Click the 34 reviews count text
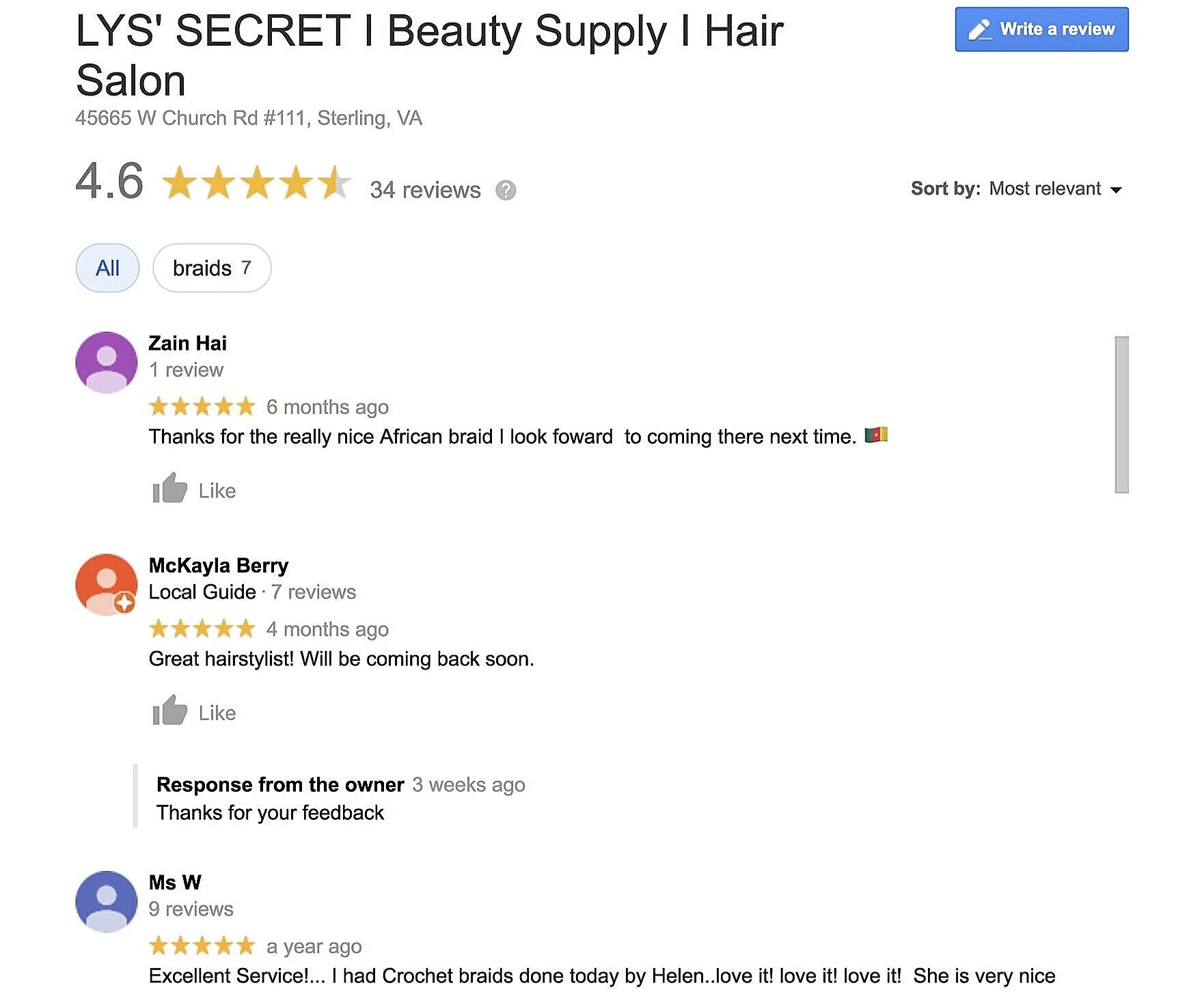 pyautogui.click(x=425, y=190)
